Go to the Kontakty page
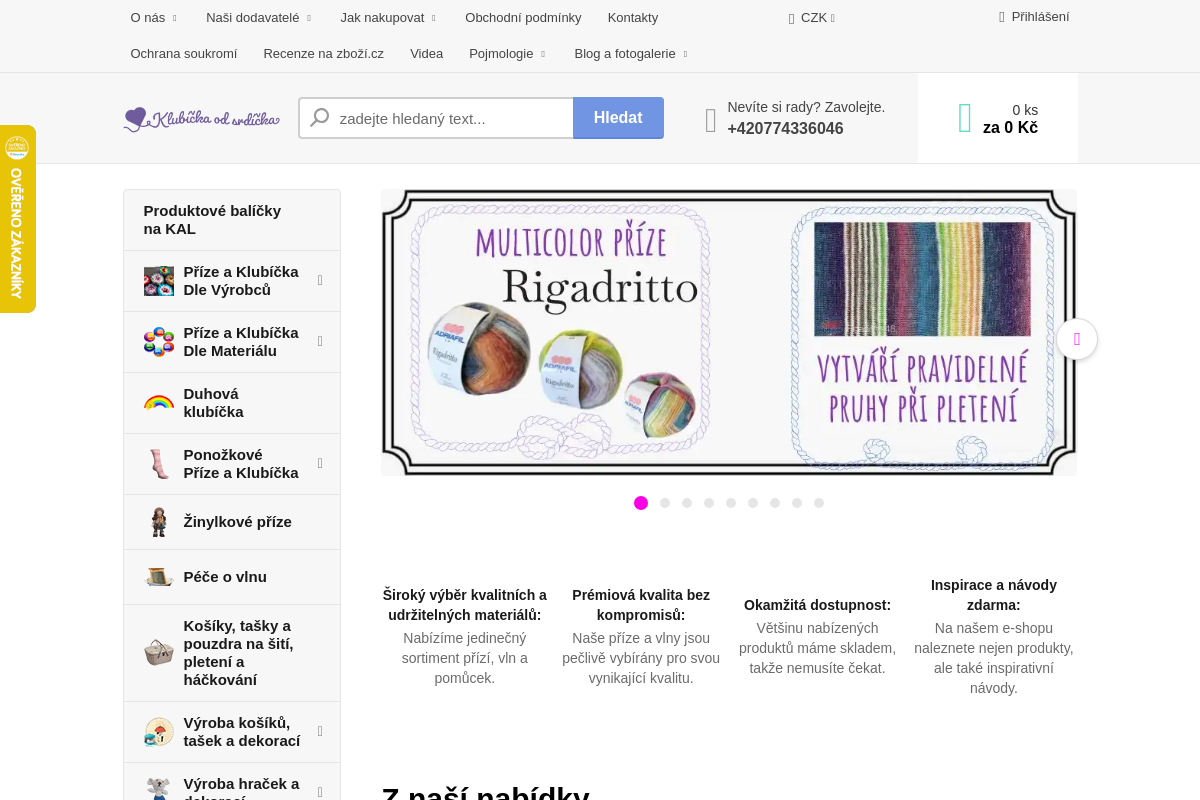Viewport: 1200px width, 800px height. coord(633,17)
